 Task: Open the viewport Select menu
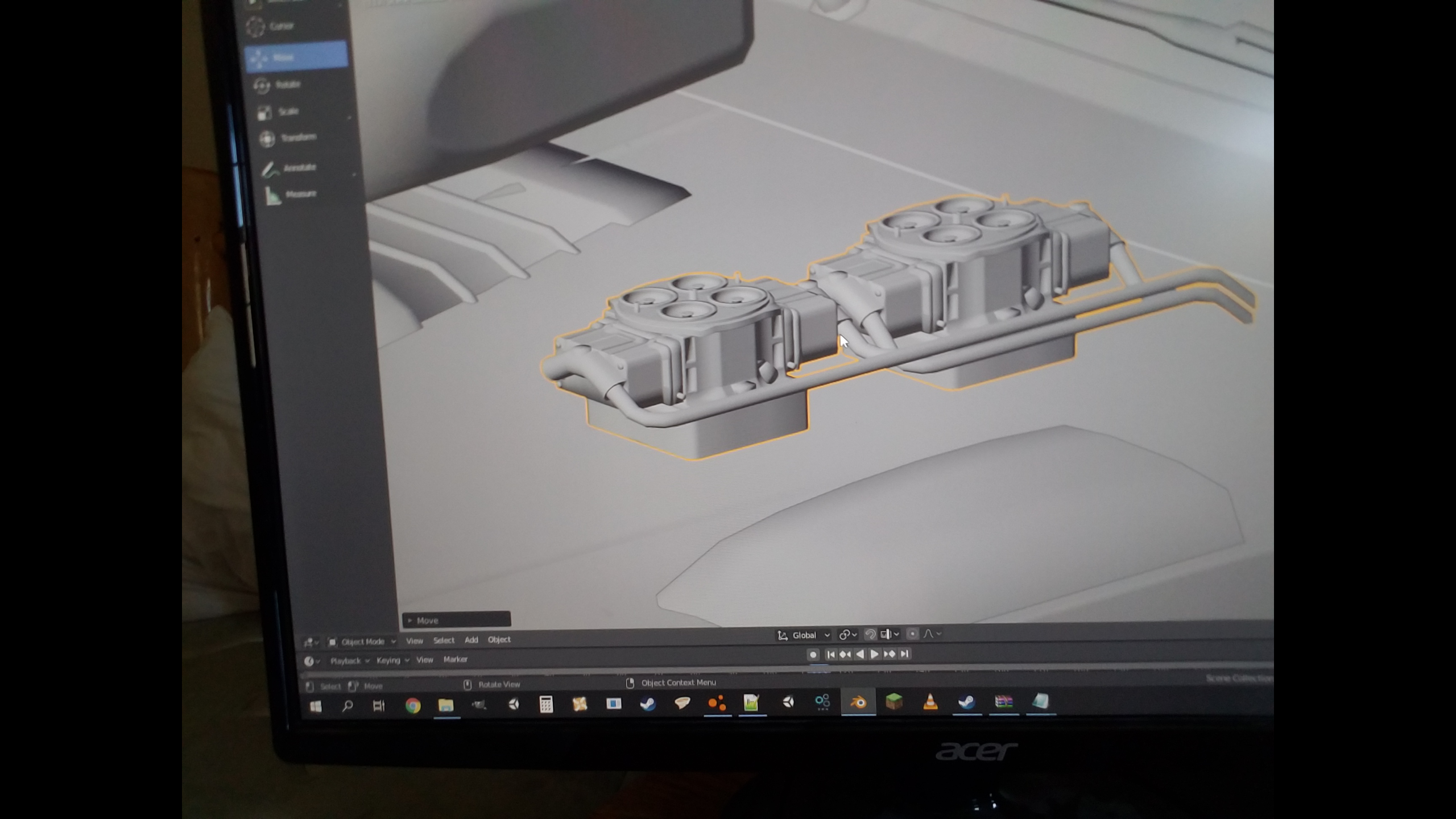coord(444,640)
